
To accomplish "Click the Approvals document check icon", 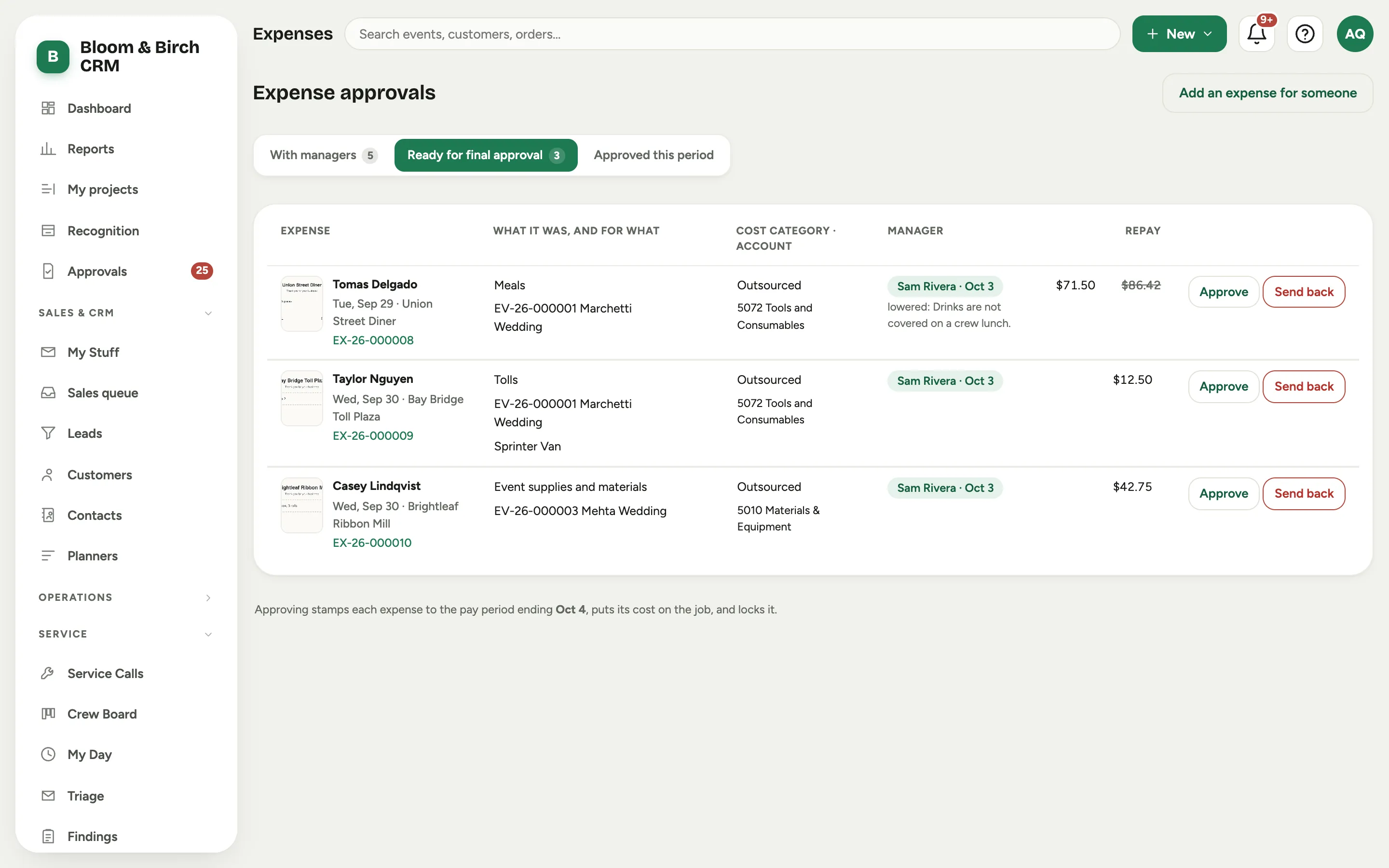I will coord(48,271).
